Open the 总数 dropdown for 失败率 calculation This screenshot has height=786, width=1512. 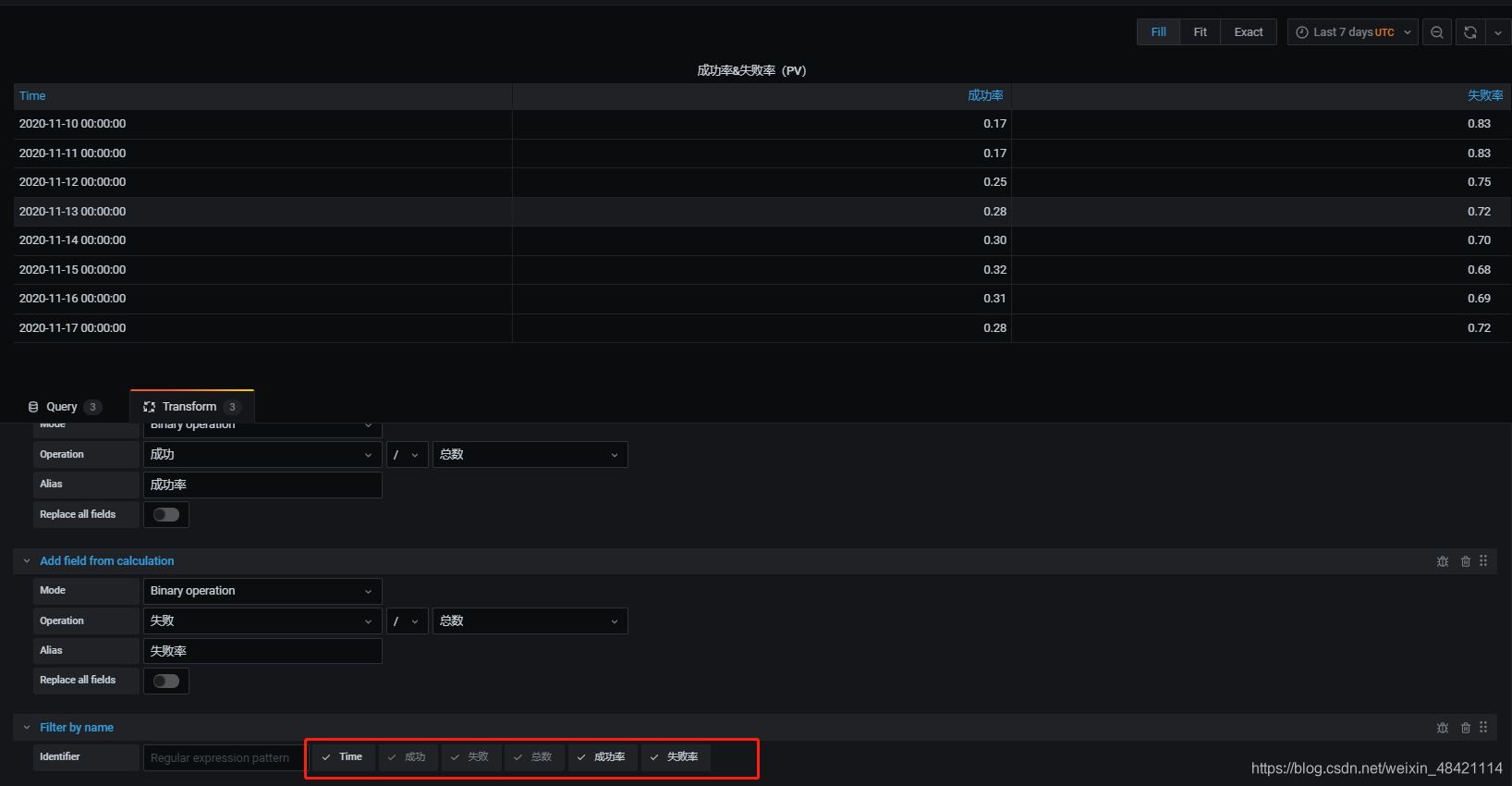click(530, 621)
